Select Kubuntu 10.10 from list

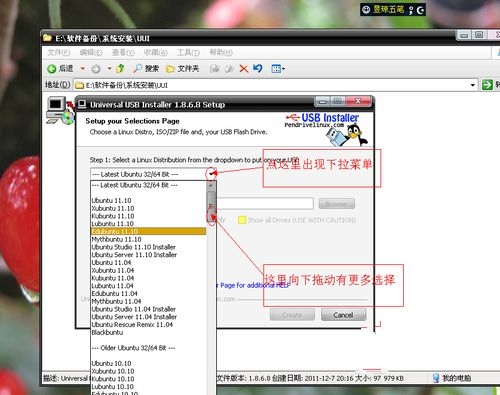(x=148, y=379)
